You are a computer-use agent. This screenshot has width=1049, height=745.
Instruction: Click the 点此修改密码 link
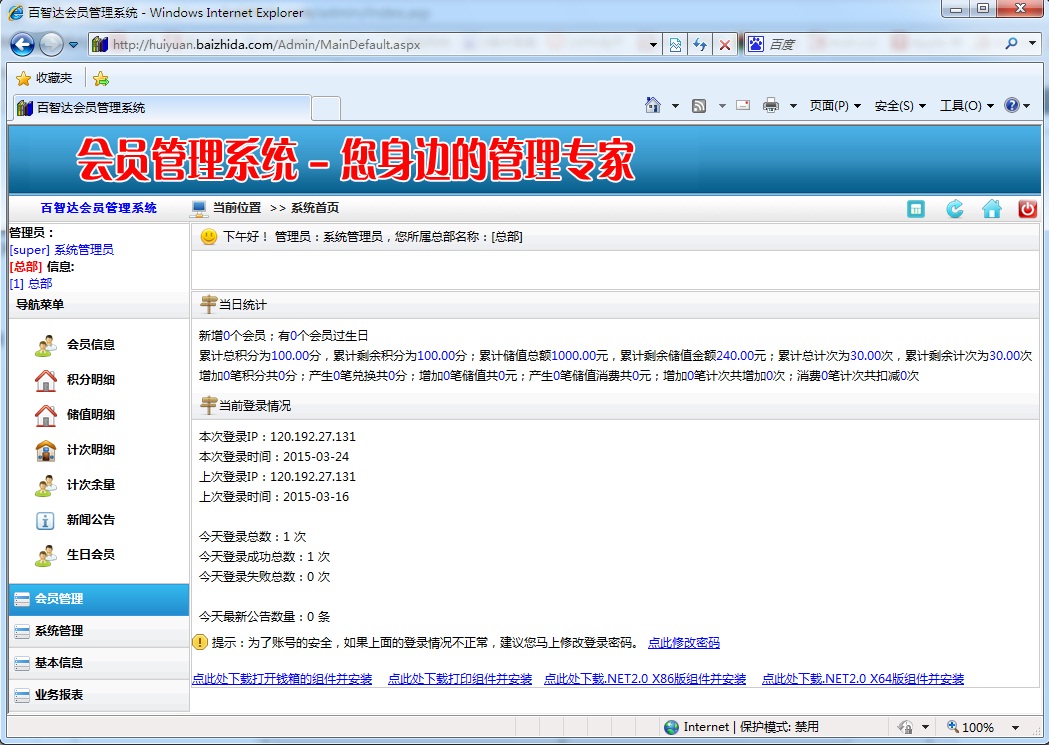[683, 643]
